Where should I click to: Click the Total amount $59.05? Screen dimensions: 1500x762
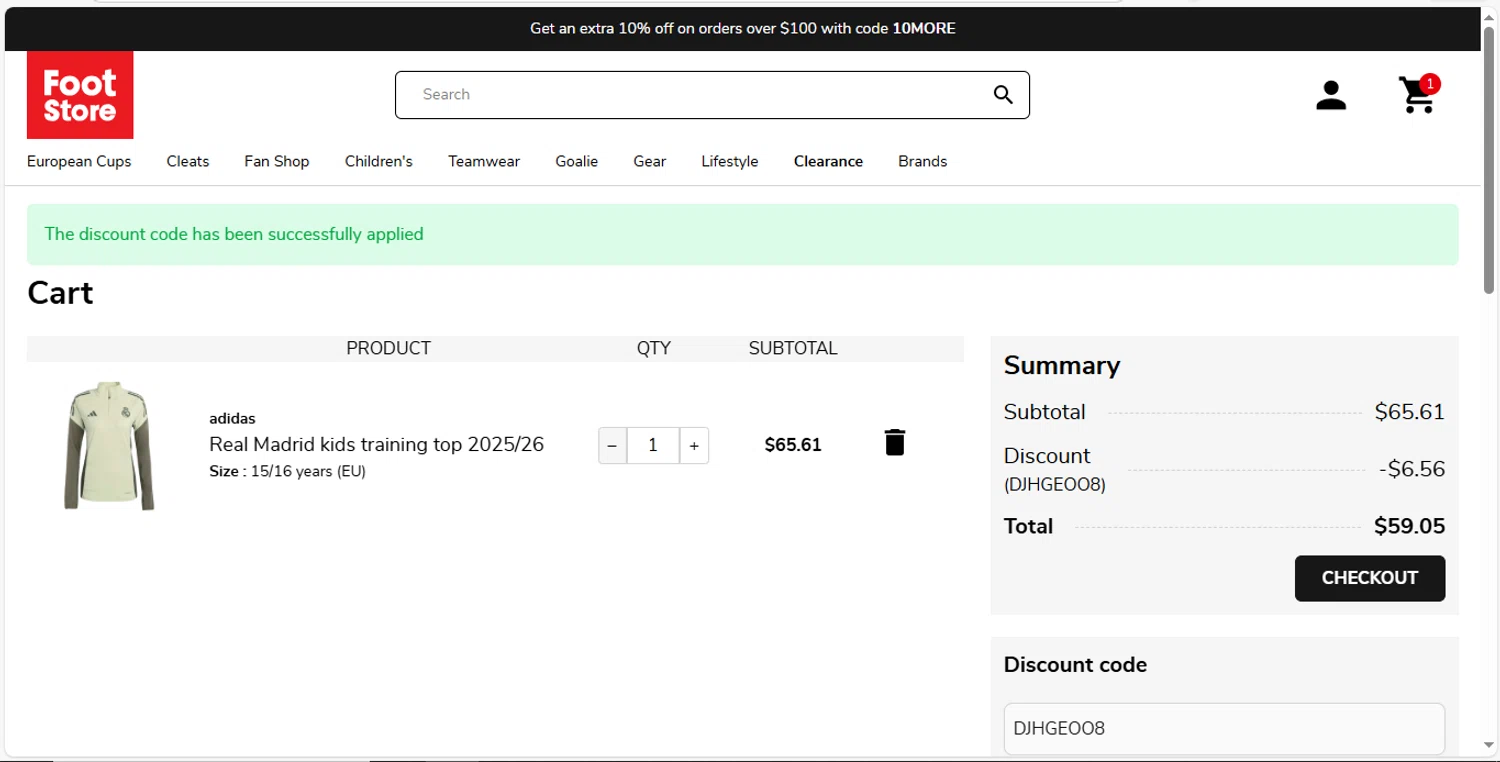[x=1409, y=526]
